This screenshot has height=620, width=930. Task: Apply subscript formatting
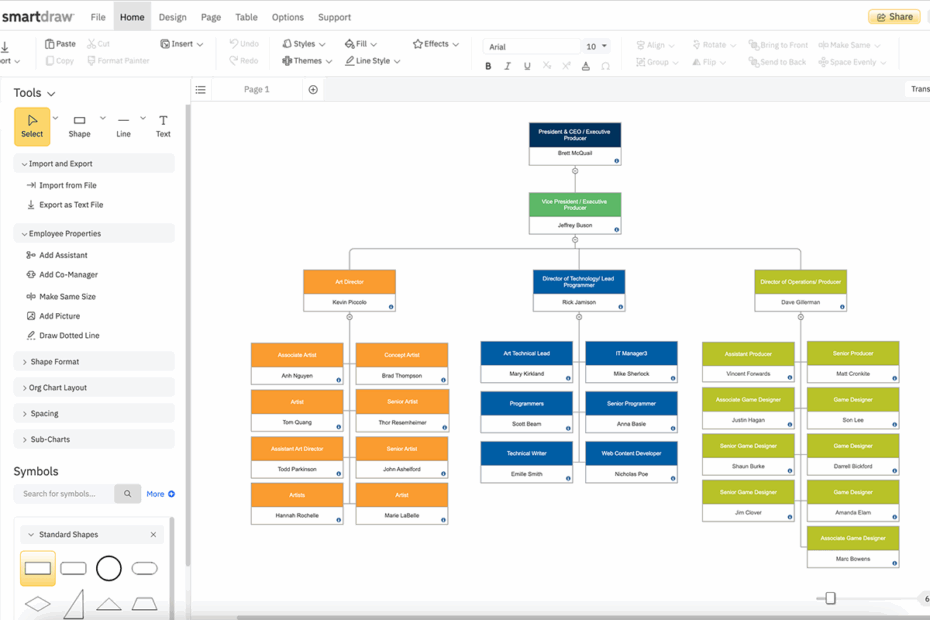pyautogui.click(x=547, y=66)
